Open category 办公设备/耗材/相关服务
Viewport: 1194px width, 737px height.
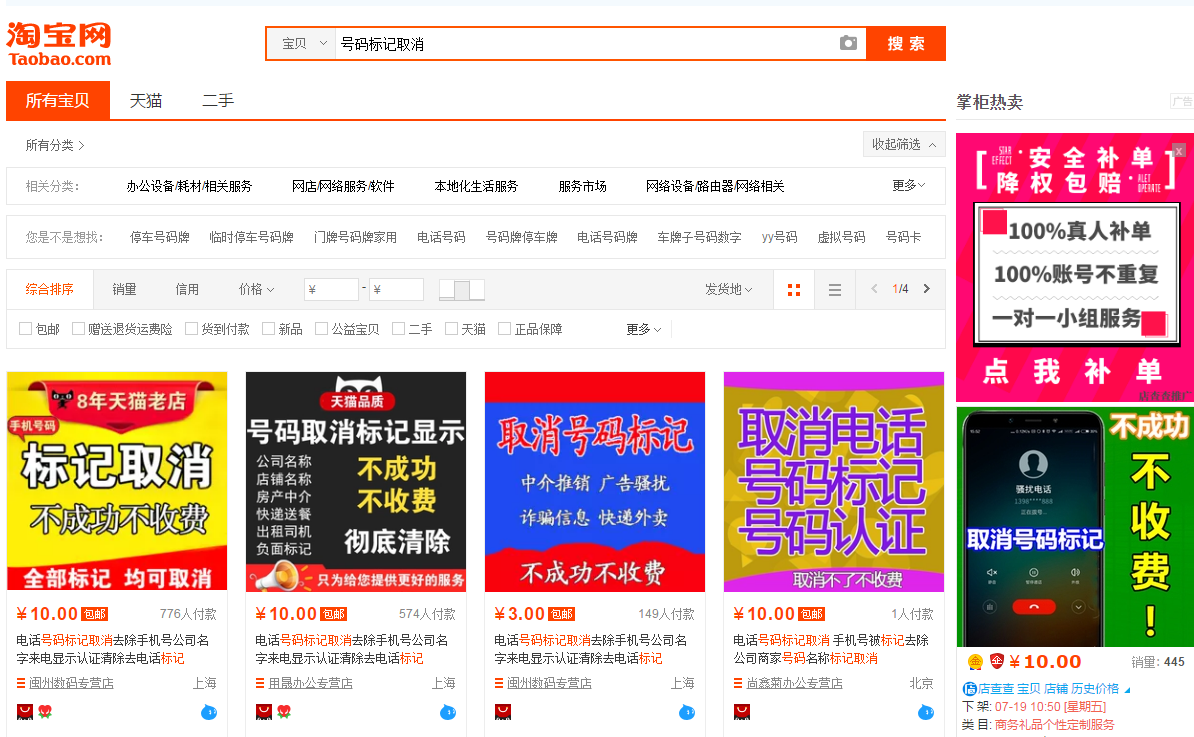coord(189,186)
